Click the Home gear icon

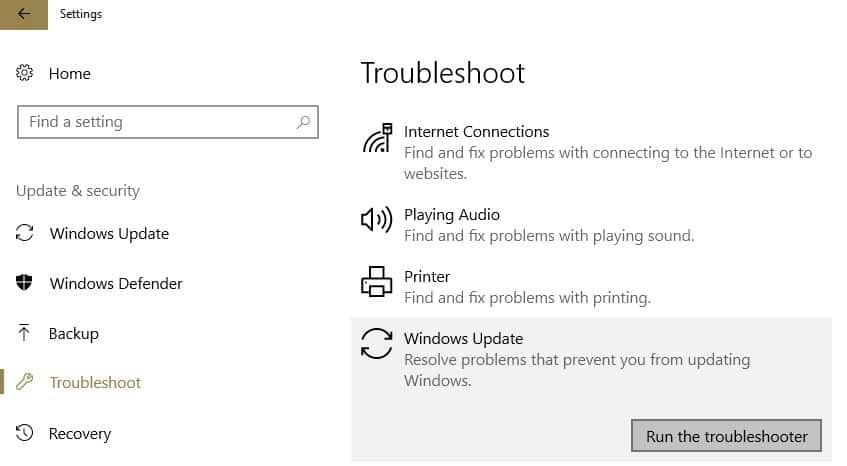[x=25, y=73]
